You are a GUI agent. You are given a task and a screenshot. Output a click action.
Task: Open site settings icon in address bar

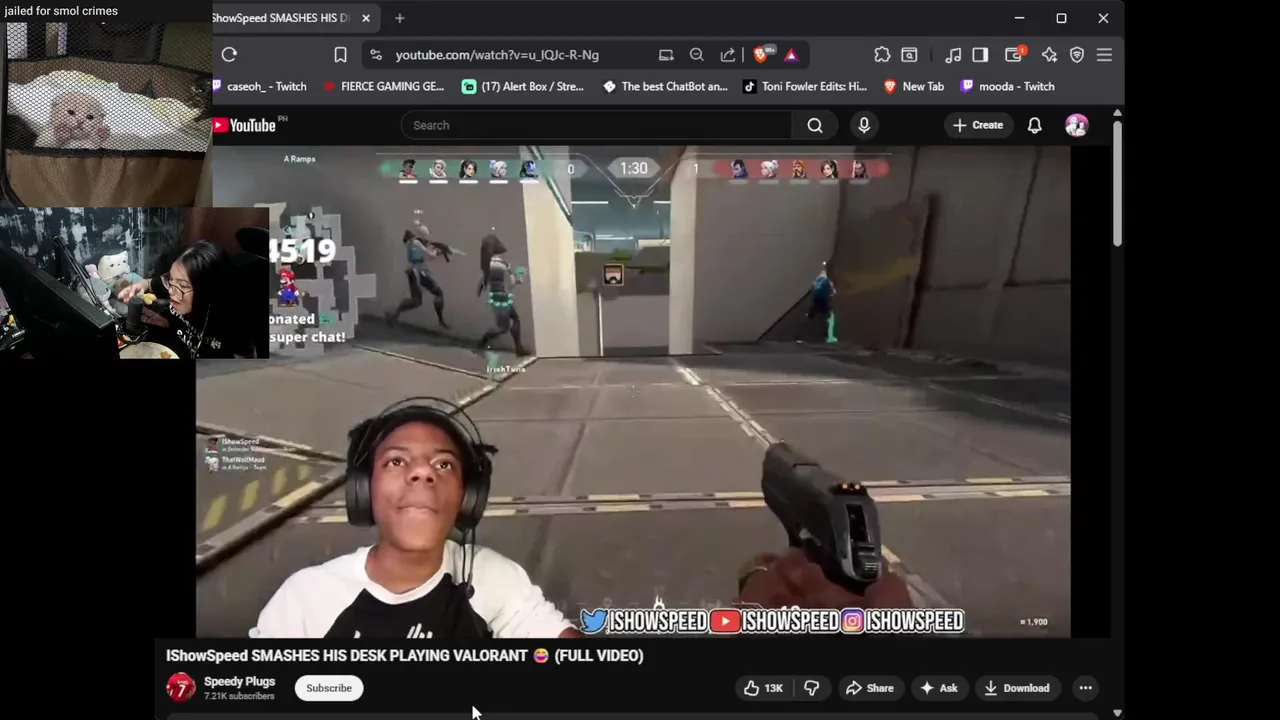[x=376, y=55]
